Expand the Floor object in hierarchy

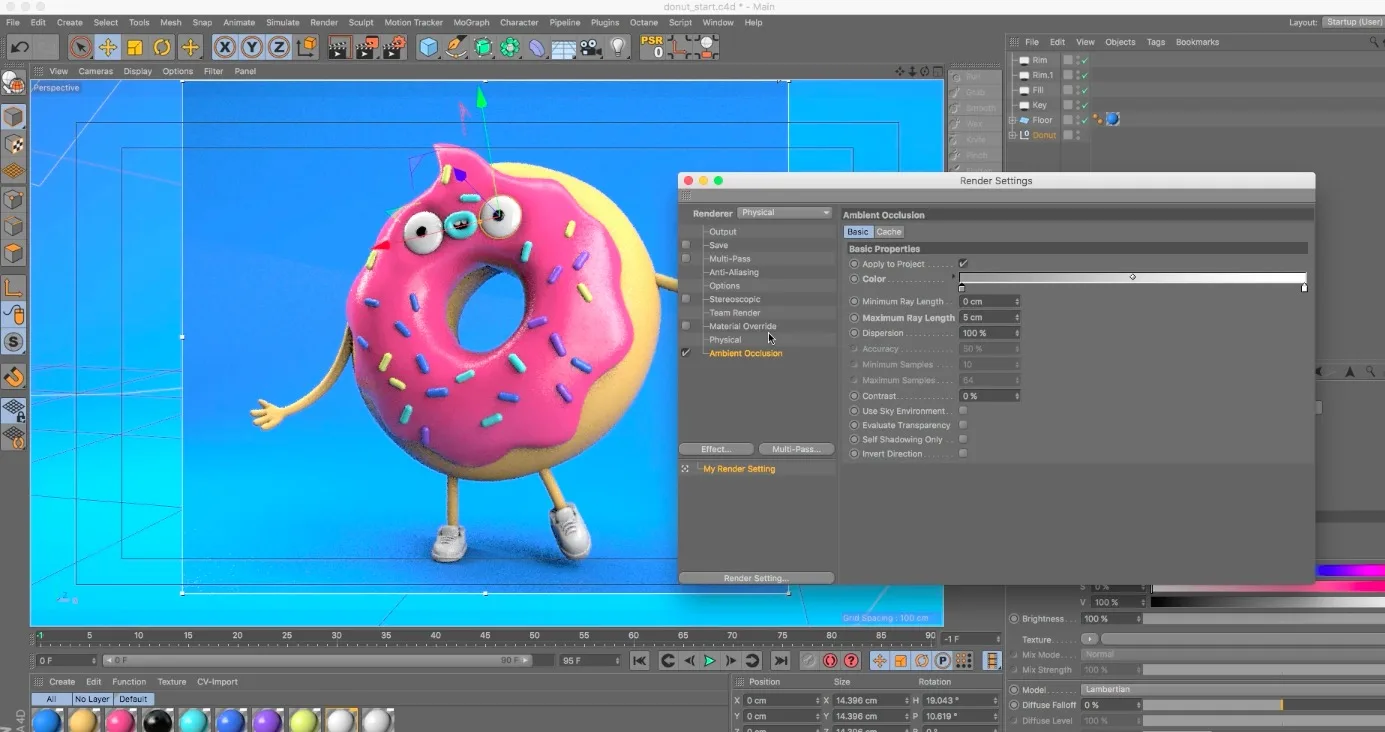coord(1012,120)
